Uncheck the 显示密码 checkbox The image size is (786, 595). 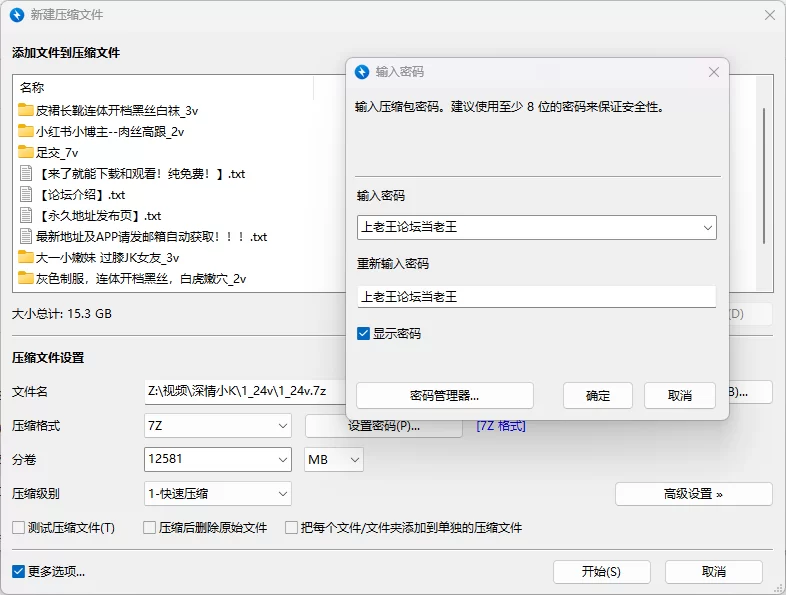click(x=364, y=333)
